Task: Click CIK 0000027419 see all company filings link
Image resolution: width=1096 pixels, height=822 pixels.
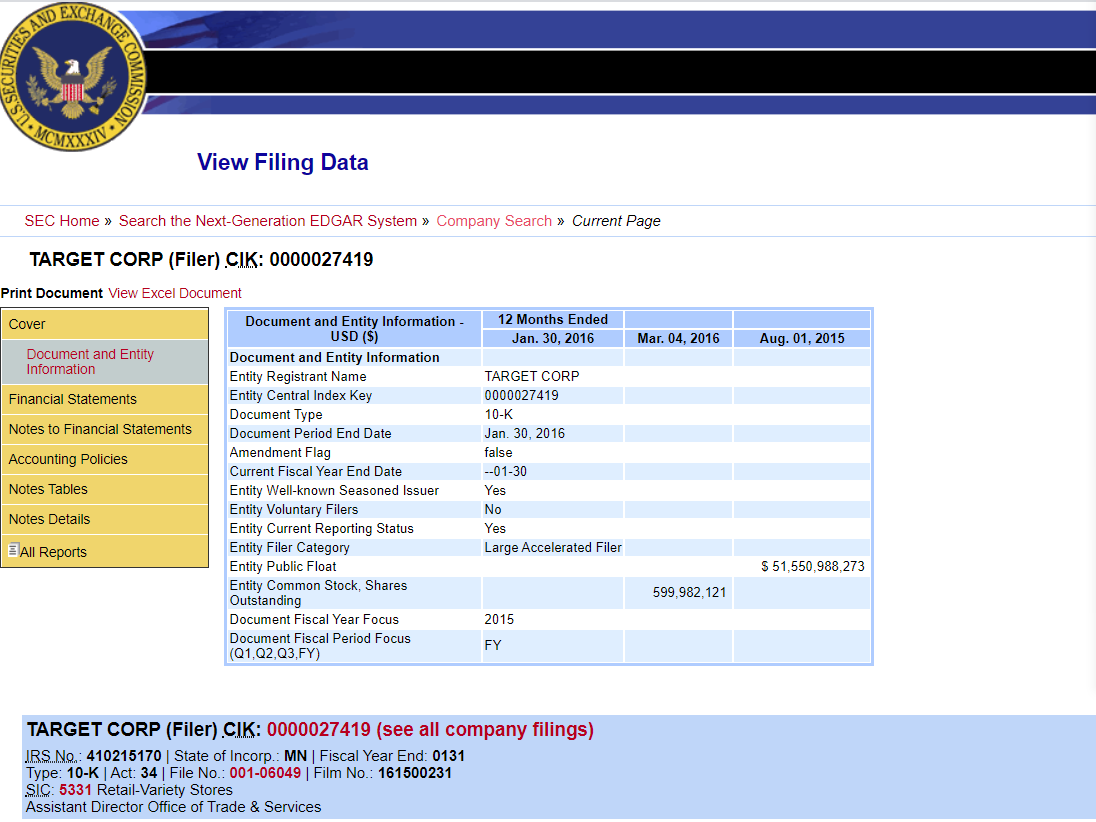Action: (430, 730)
